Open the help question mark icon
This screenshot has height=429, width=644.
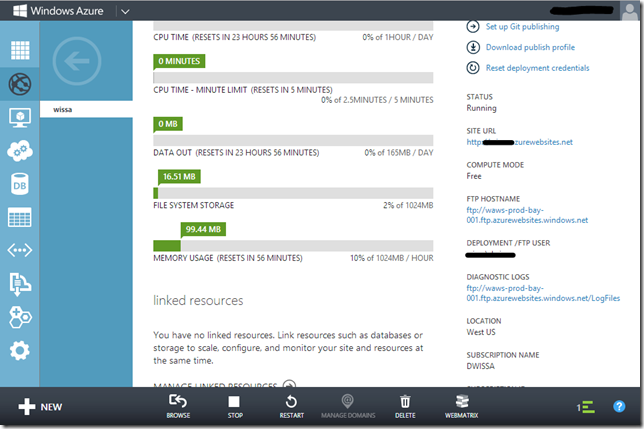tap(619, 406)
